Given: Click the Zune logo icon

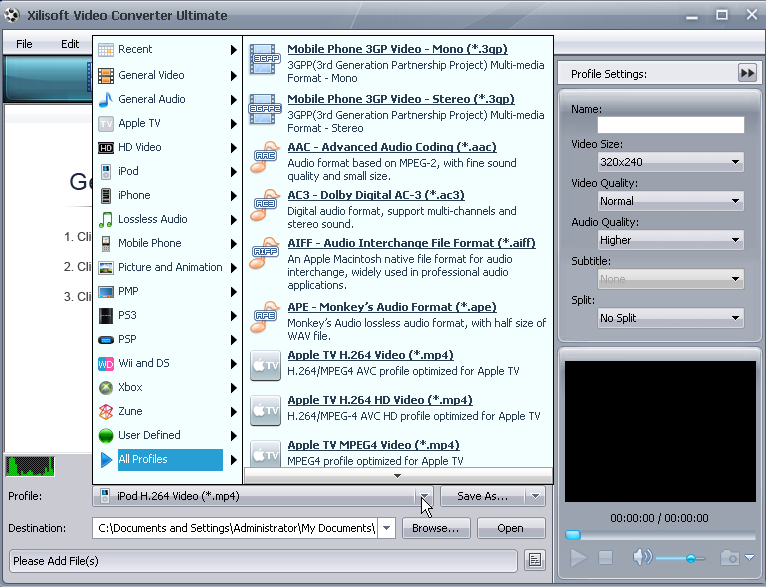Looking at the screenshot, I should (x=106, y=411).
